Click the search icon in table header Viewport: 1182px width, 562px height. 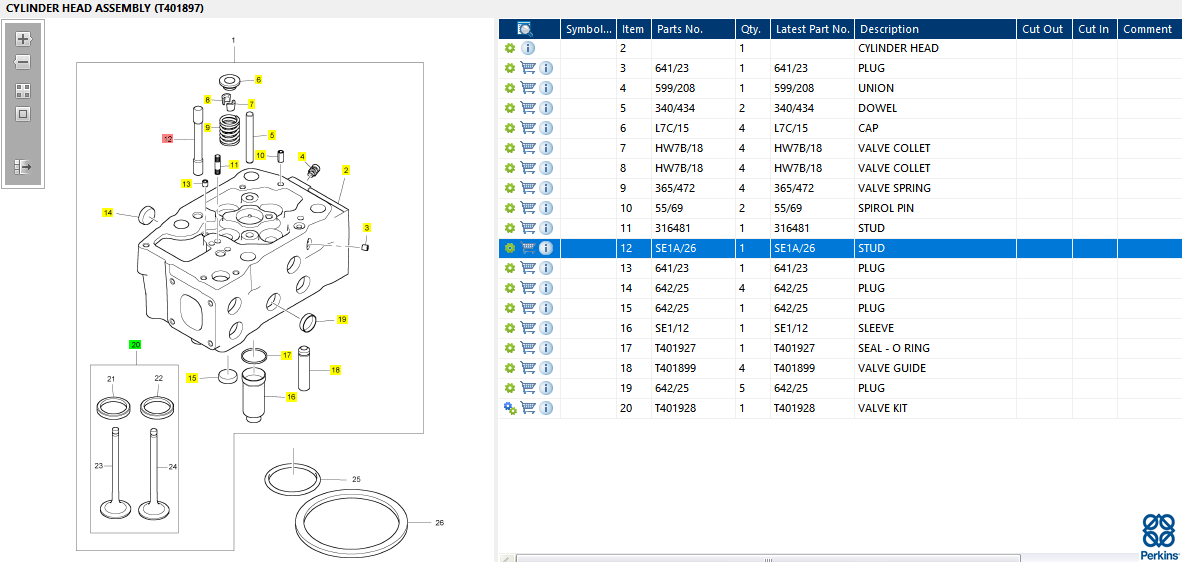[525, 29]
